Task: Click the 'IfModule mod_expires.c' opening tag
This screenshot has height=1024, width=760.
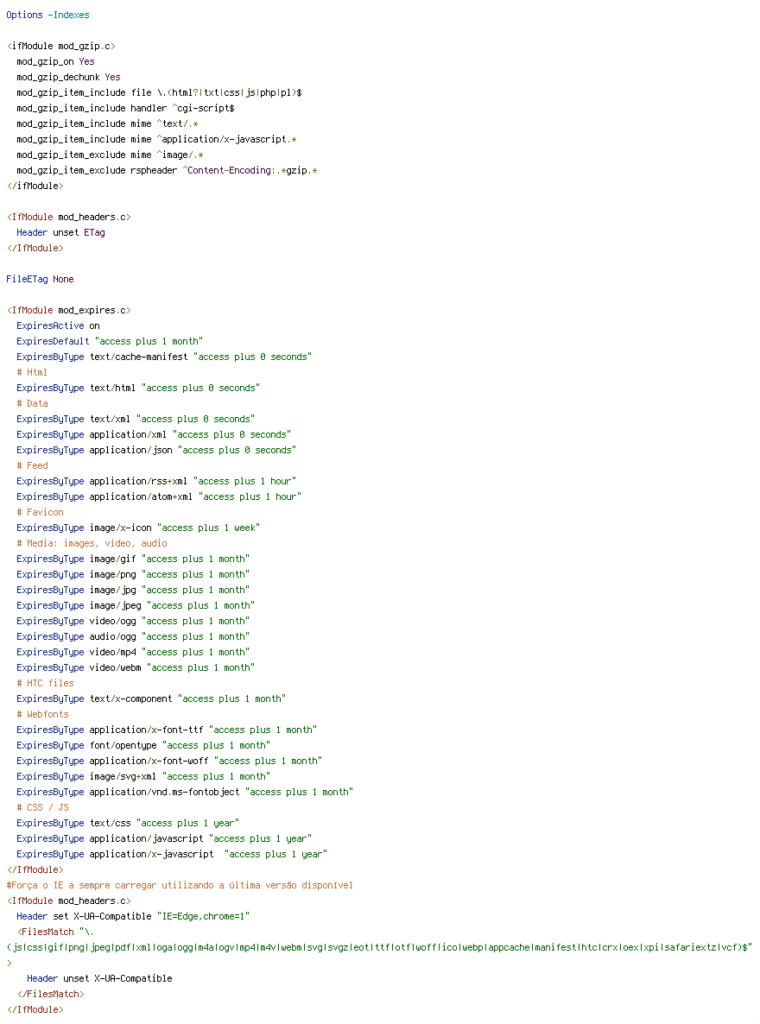Action: [68, 310]
